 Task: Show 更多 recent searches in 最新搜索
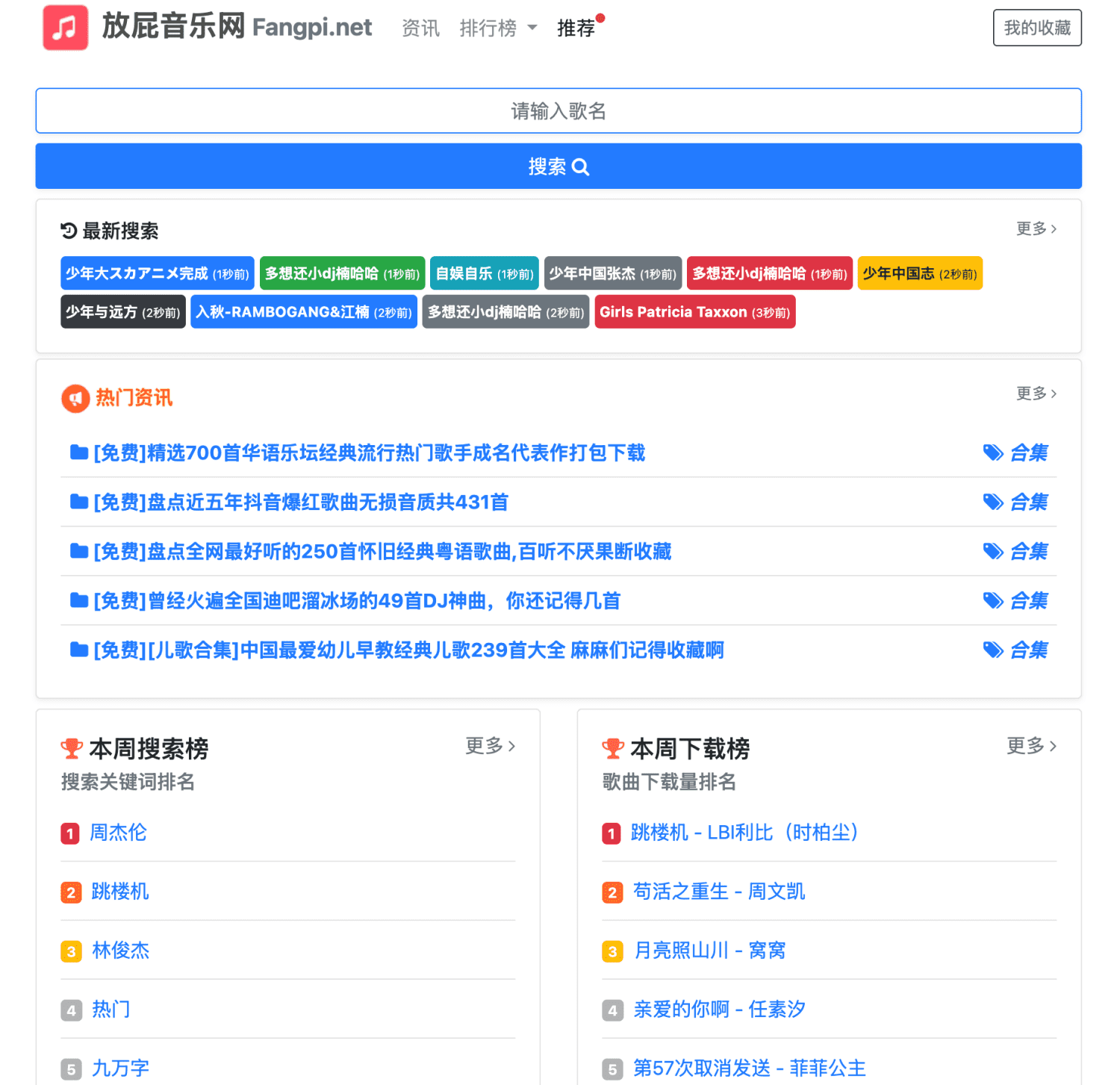click(x=1036, y=228)
